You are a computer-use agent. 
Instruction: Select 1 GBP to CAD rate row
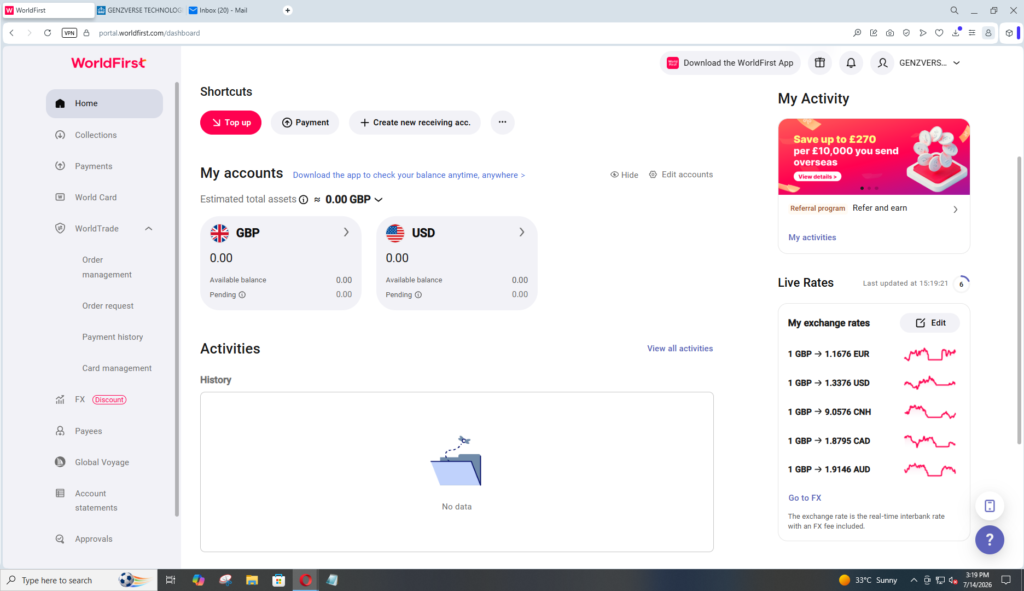coord(872,441)
